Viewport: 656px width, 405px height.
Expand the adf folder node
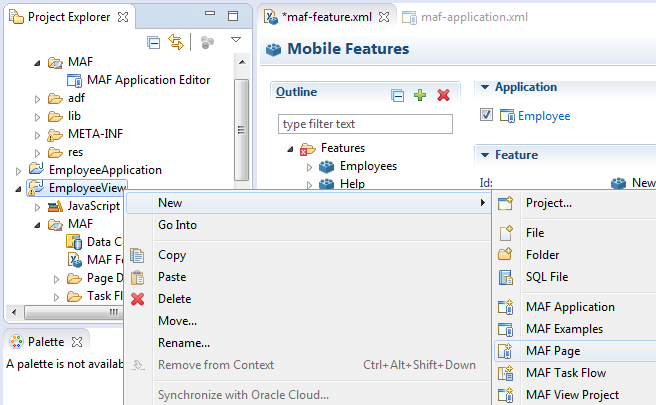click(x=37, y=99)
